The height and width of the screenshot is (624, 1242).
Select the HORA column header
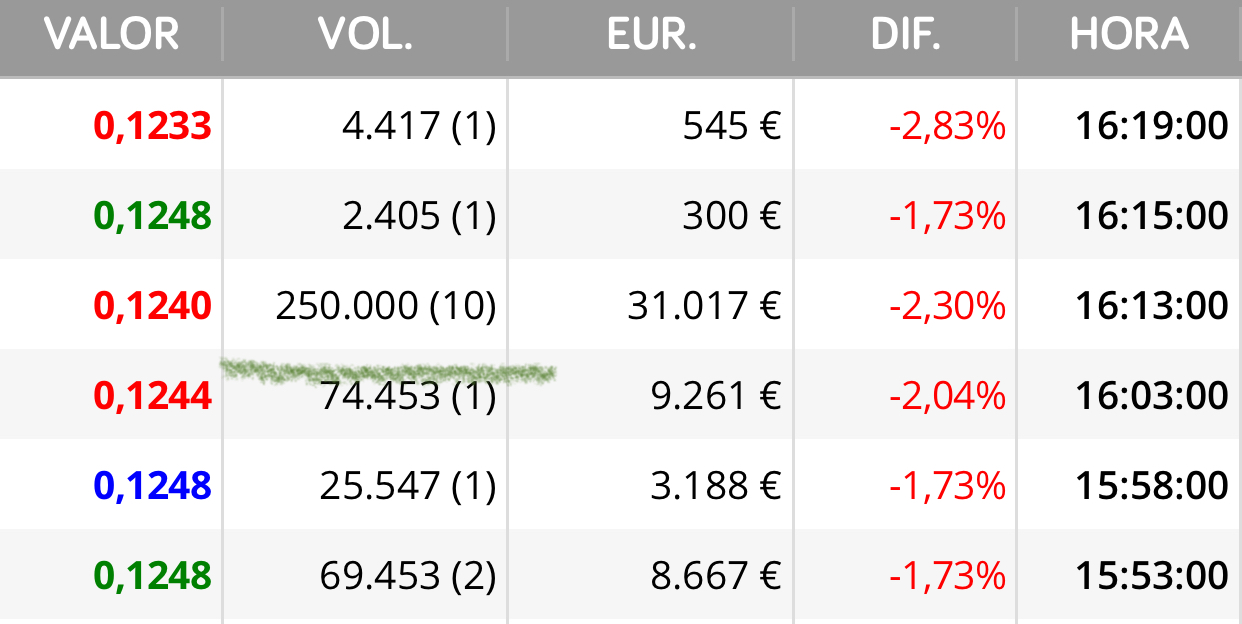[1129, 36]
